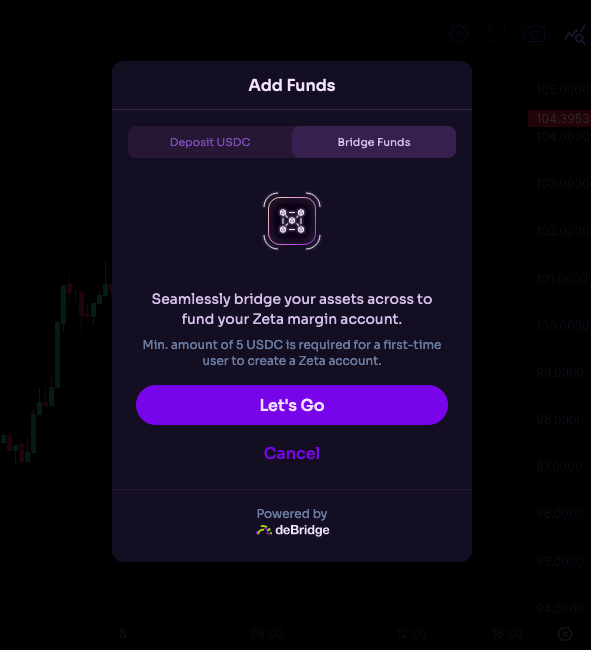
Task: Cancel the Add Funds dialog
Action: pyautogui.click(x=292, y=453)
